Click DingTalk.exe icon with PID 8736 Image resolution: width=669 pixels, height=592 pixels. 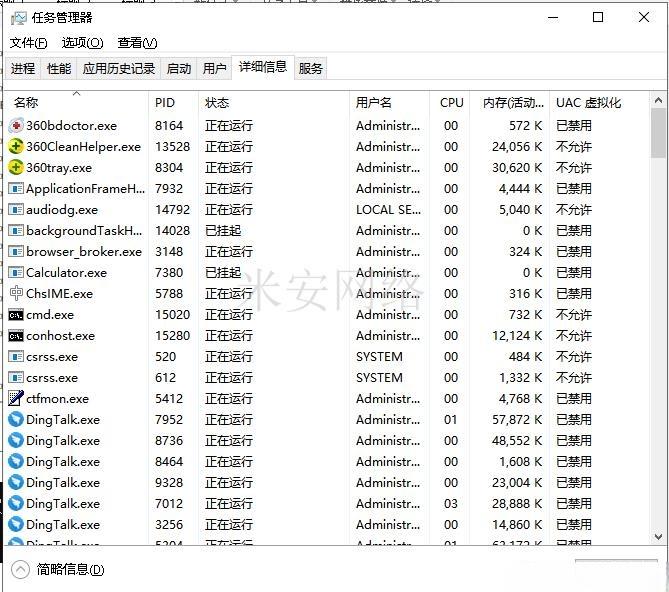16,441
